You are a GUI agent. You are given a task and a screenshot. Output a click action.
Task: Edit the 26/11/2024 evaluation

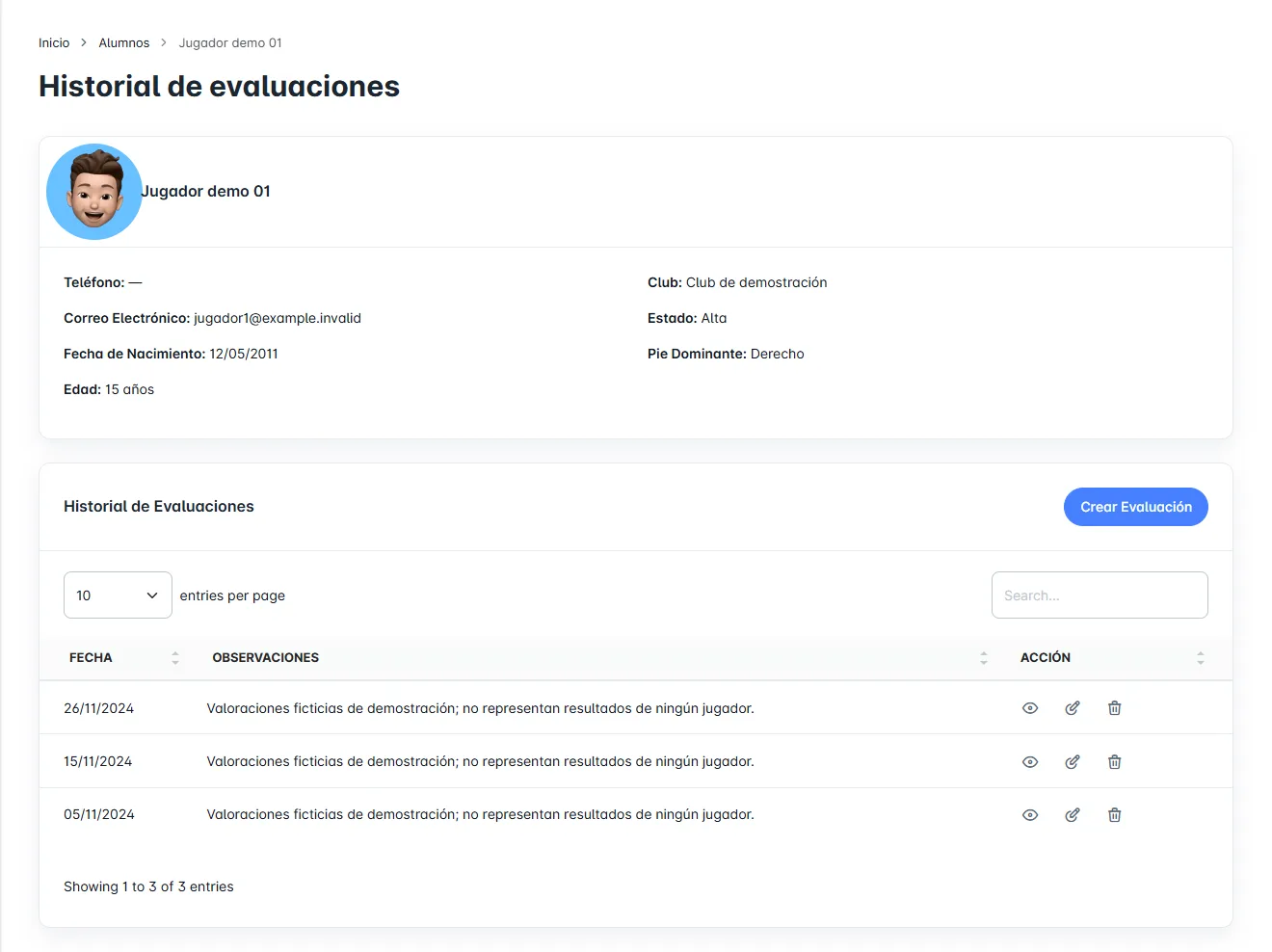1073,708
